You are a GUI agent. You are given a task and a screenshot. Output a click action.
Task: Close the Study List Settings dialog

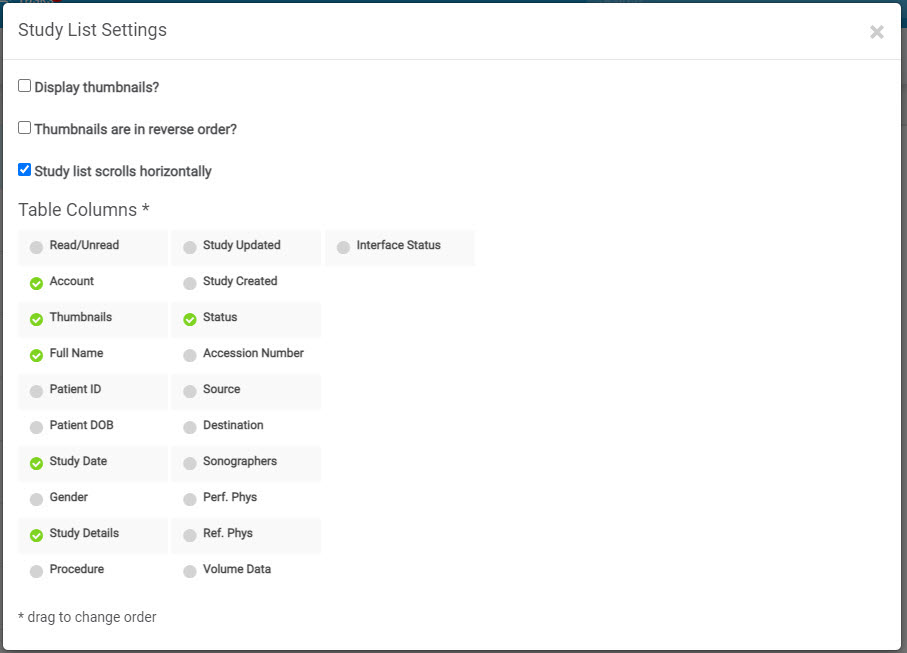click(877, 32)
